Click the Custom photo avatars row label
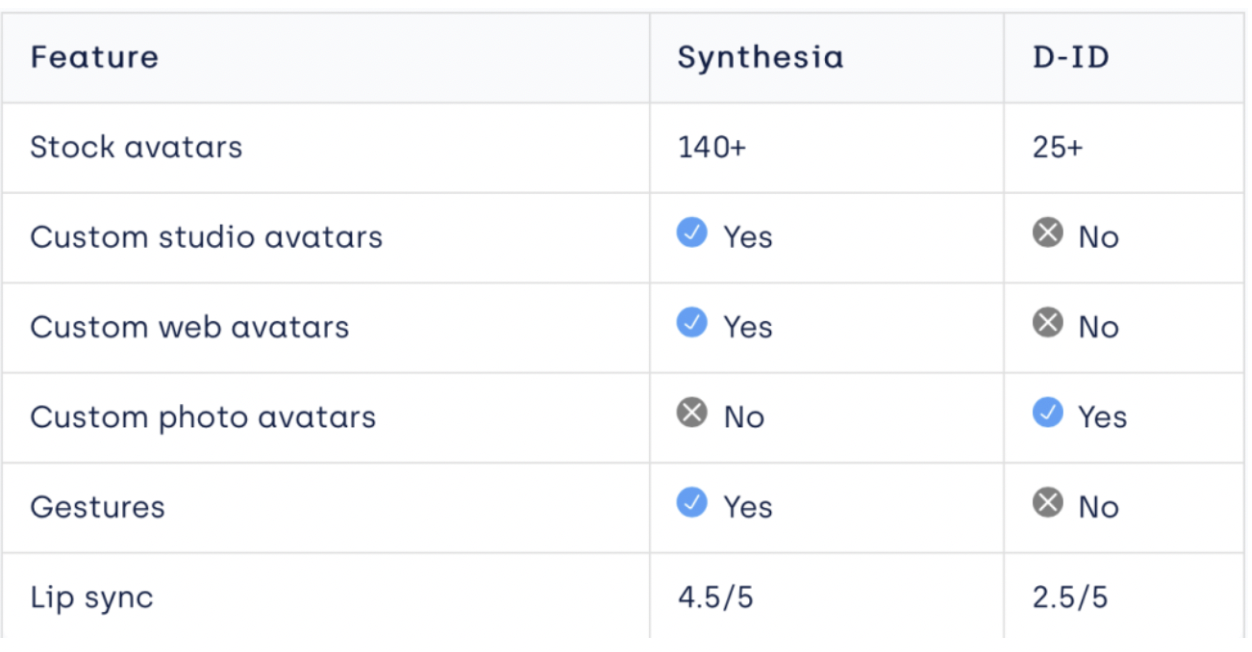 click(x=203, y=417)
